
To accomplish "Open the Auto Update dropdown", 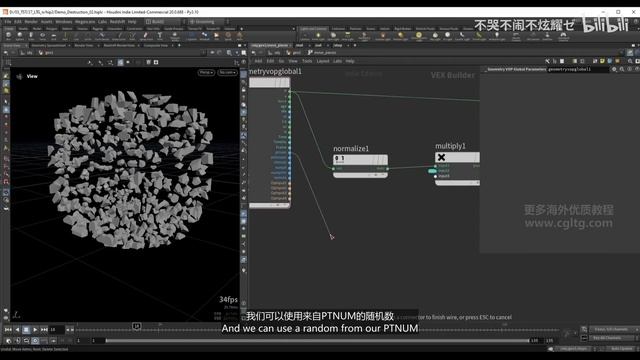I will [x=622, y=349].
